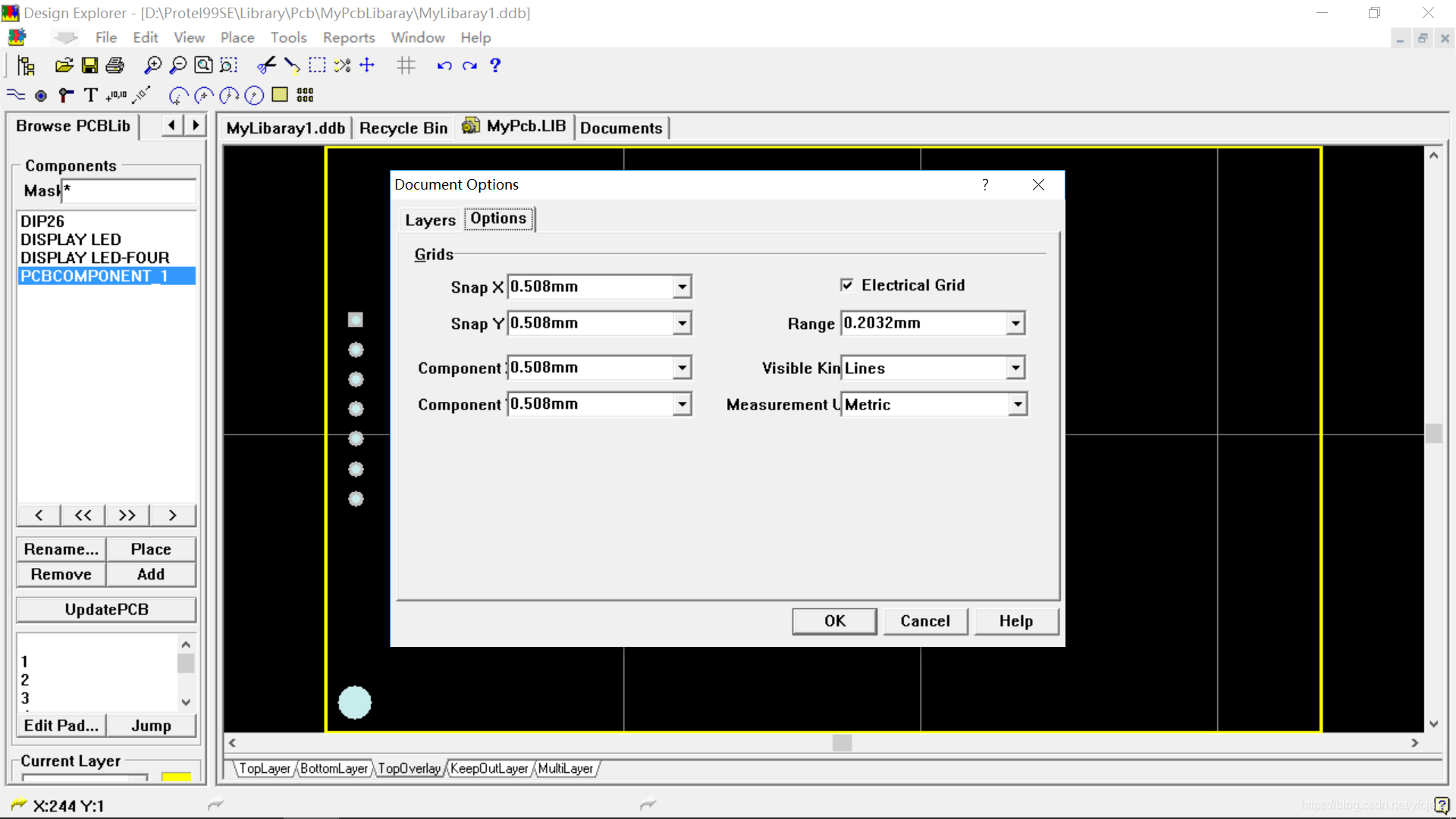Switch to the Layers tab

[x=430, y=220]
